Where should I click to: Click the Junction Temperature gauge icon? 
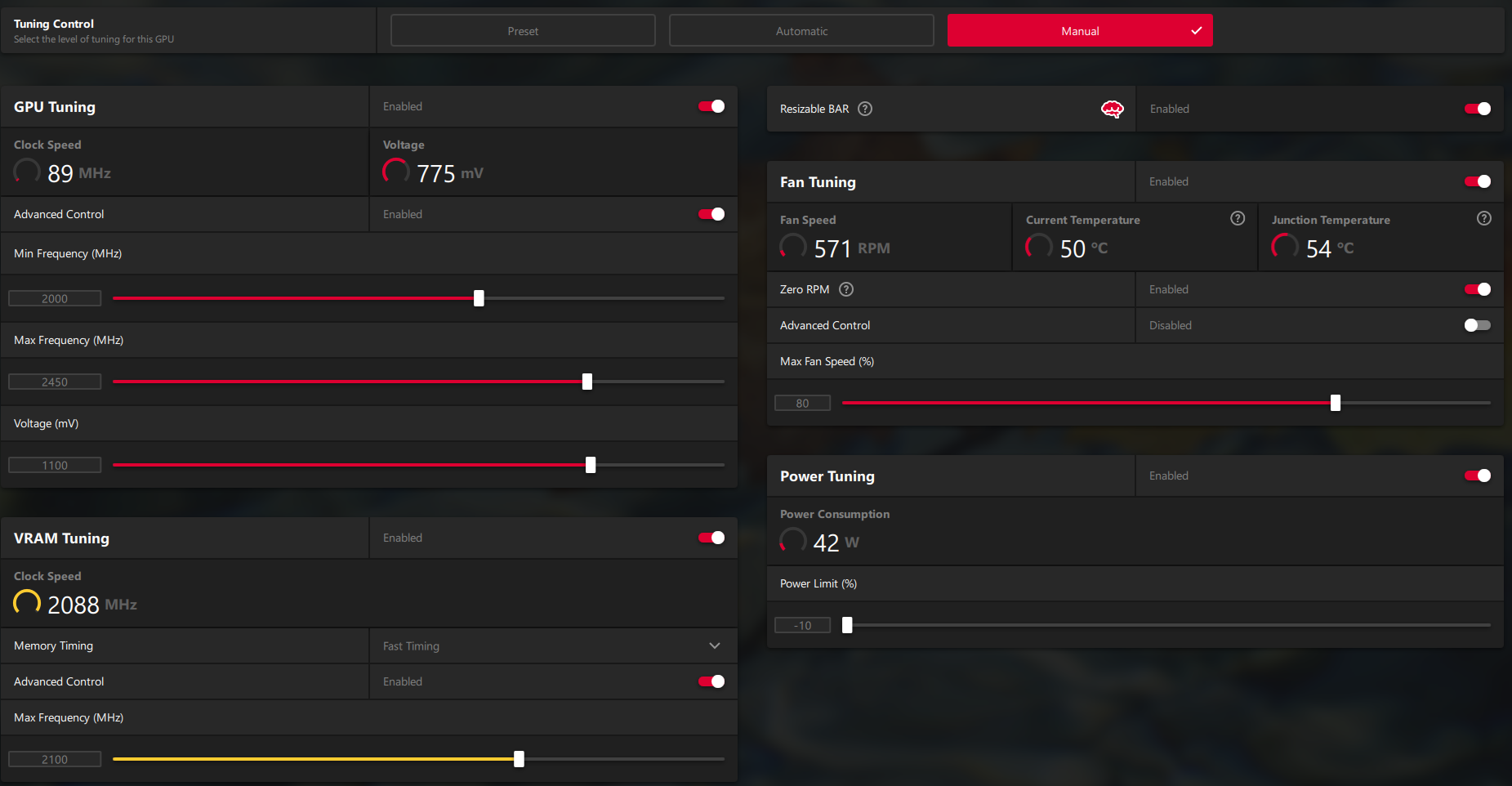tap(1285, 247)
